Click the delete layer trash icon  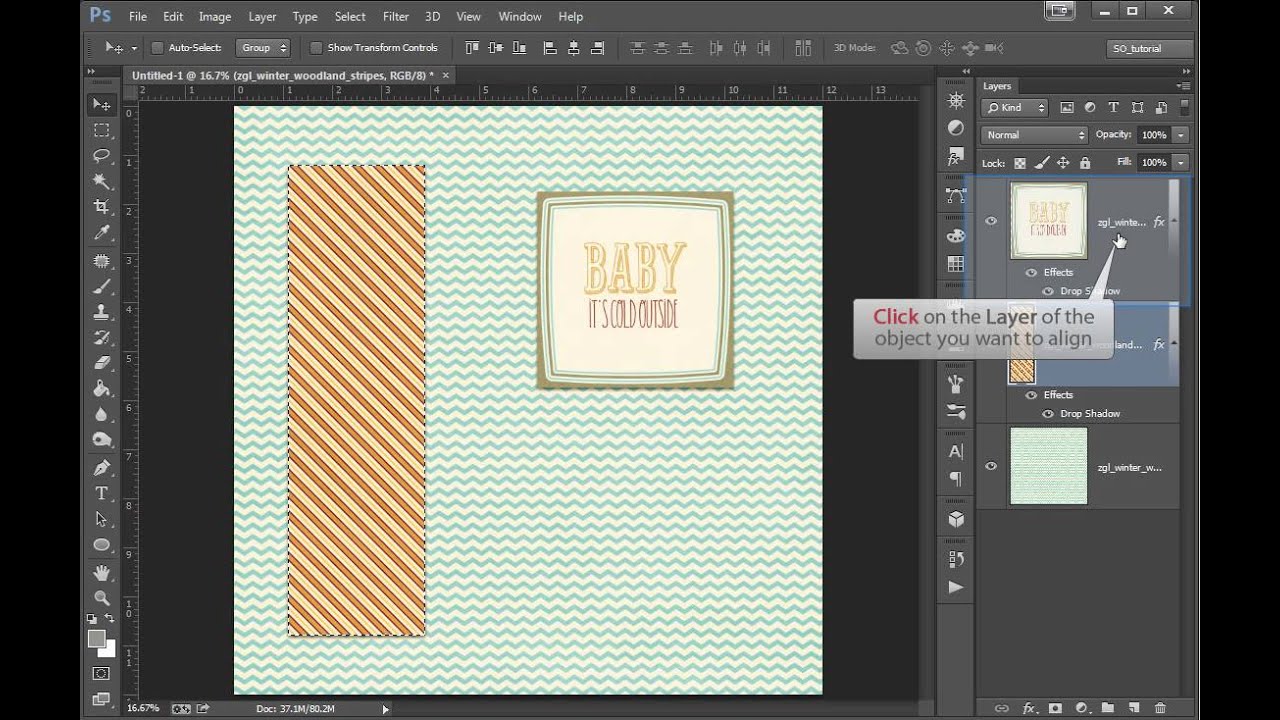(x=1160, y=708)
